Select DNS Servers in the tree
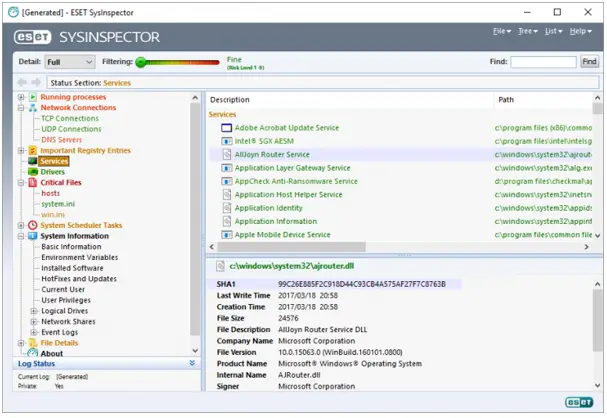Screen dimensions: 607x418 tap(62, 140)
